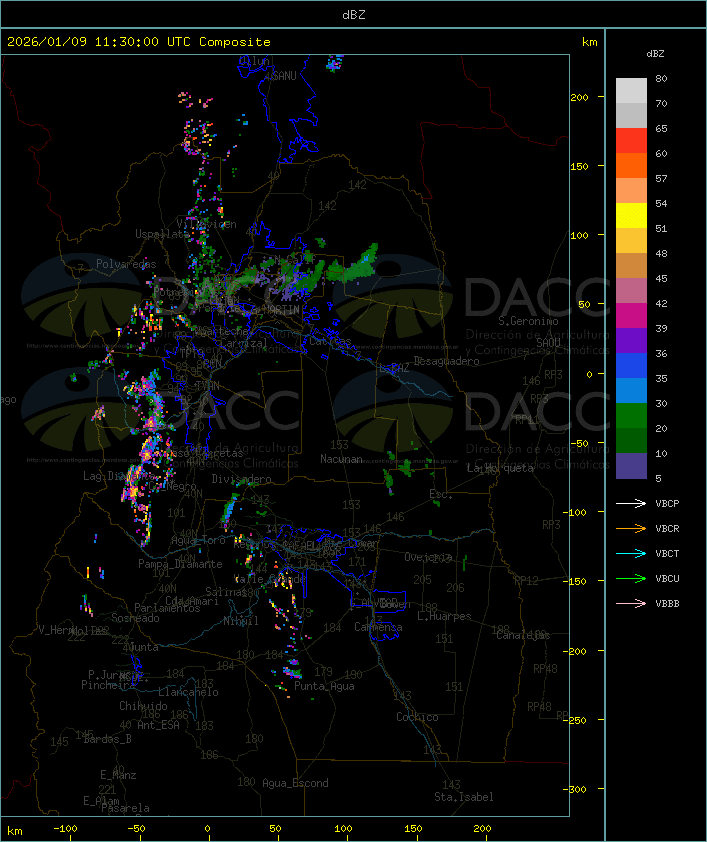Viewport: 707px width, 842px height.
Task: Select the red swatch in the dBZ legend
Action: [x=631, y=141]
